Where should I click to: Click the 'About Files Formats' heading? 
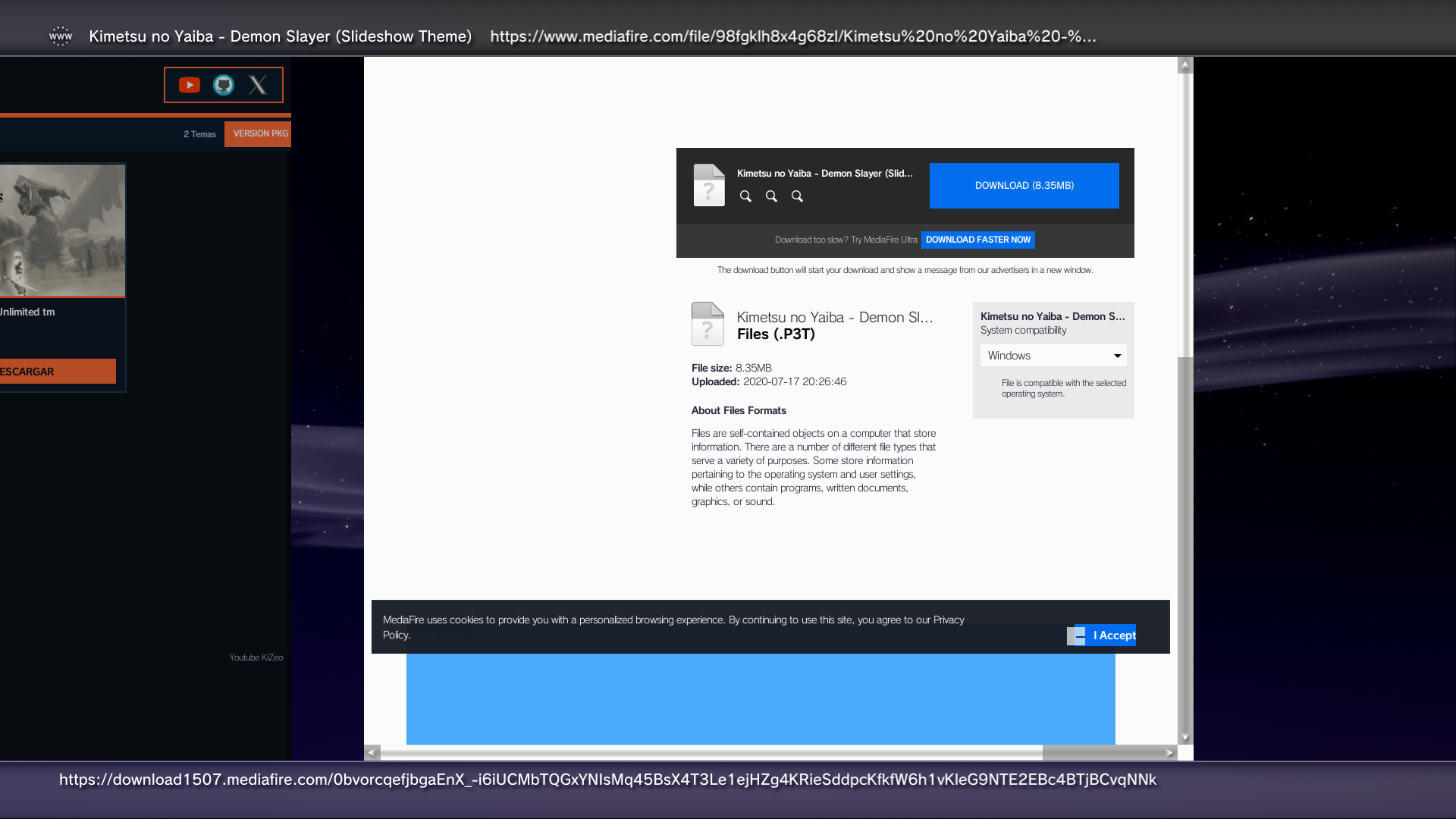739,410
